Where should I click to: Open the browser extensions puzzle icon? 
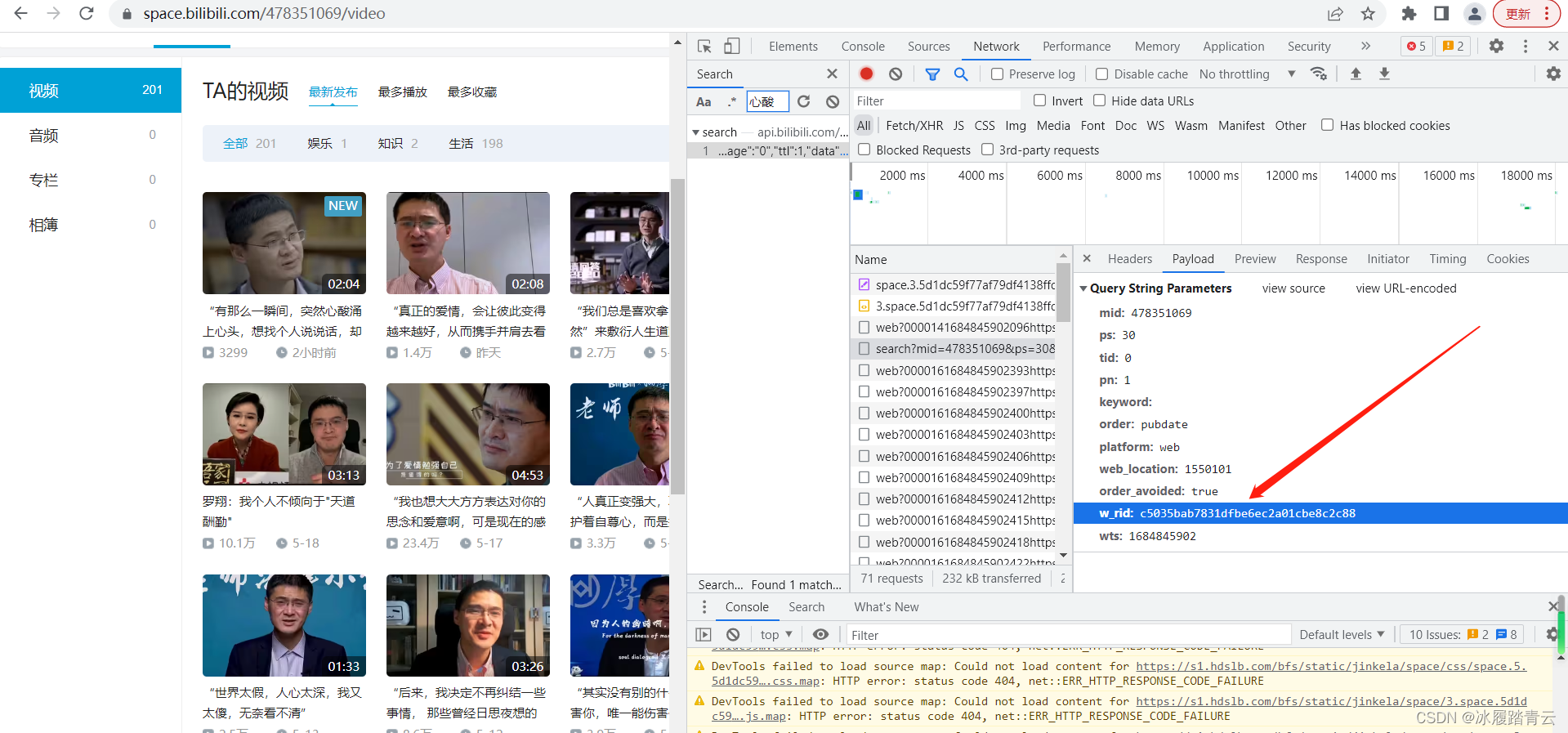tap(1409, 14)
